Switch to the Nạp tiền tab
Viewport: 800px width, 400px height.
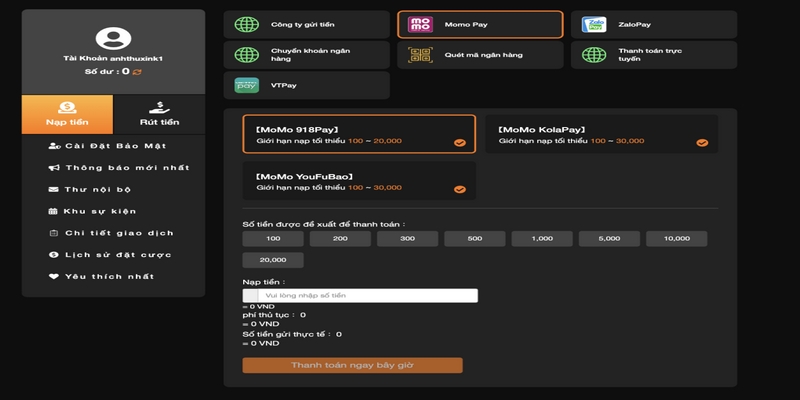click(67, 115)
